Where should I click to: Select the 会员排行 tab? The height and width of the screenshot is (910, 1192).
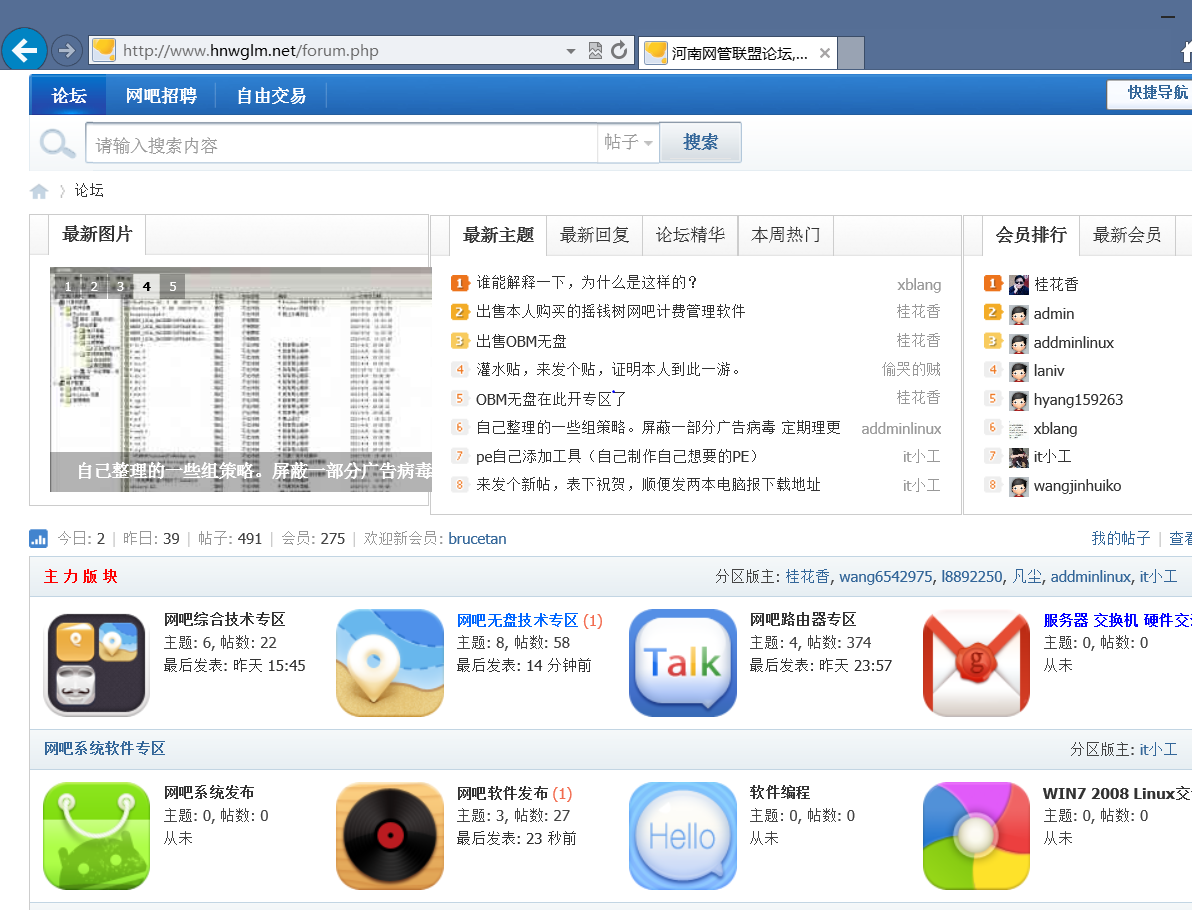tap(1031, 235)
